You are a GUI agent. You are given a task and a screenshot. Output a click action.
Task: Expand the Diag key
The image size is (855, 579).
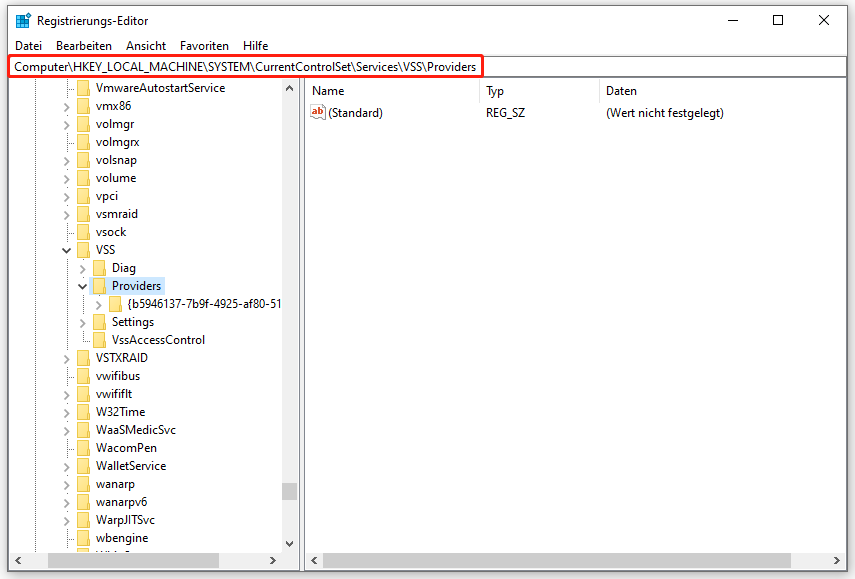pyautogui.click(x=82, y=268)
